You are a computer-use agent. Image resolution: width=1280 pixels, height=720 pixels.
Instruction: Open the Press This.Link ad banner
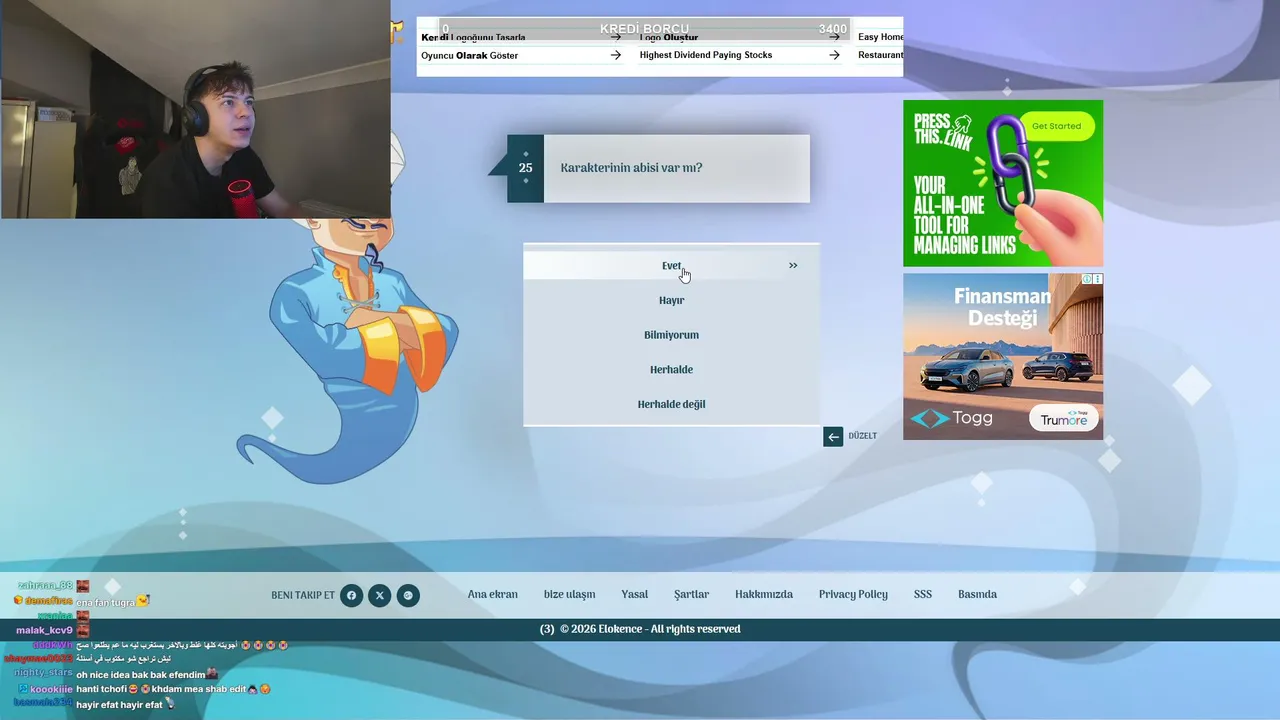coord(1003,183)
